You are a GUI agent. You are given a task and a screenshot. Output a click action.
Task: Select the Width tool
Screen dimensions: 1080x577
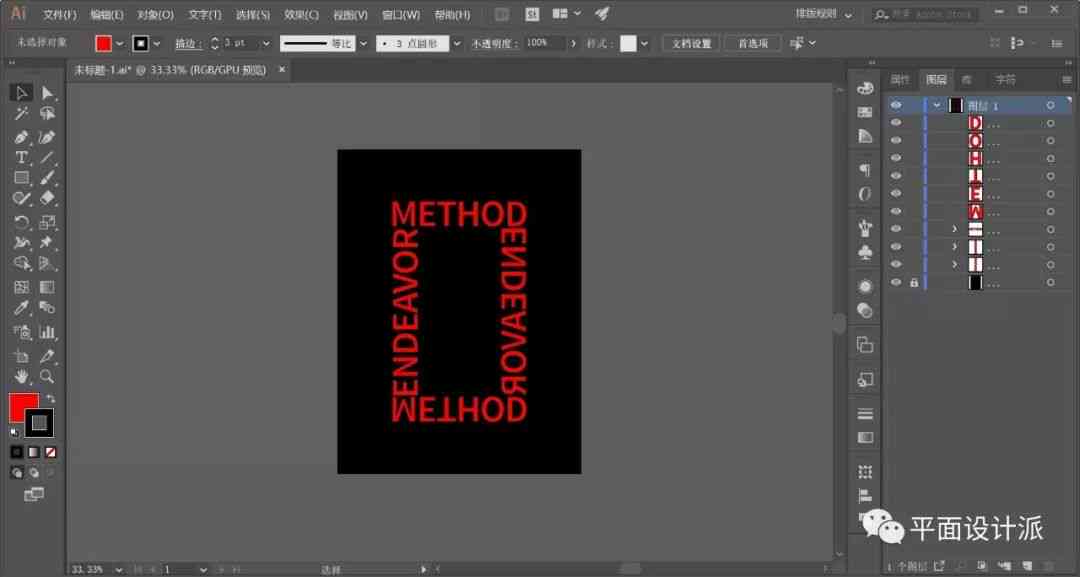click(x=21, y=243)
